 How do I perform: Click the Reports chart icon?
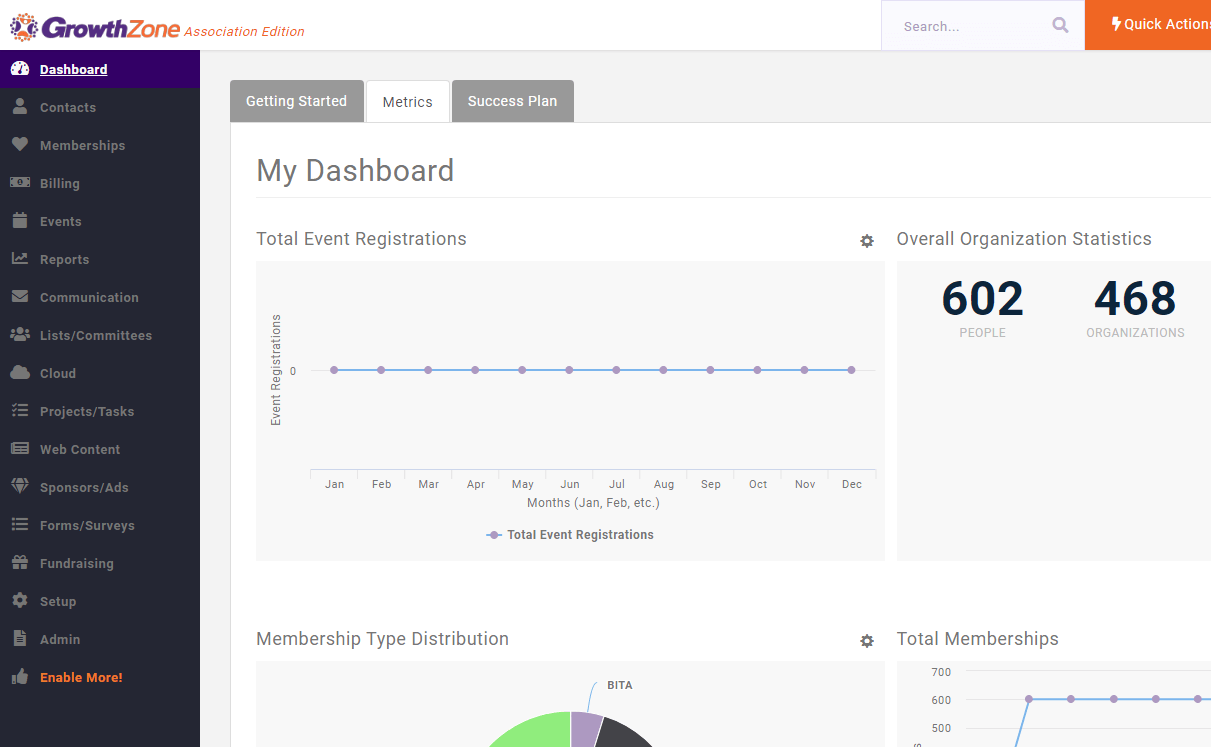tap(20, 259)
